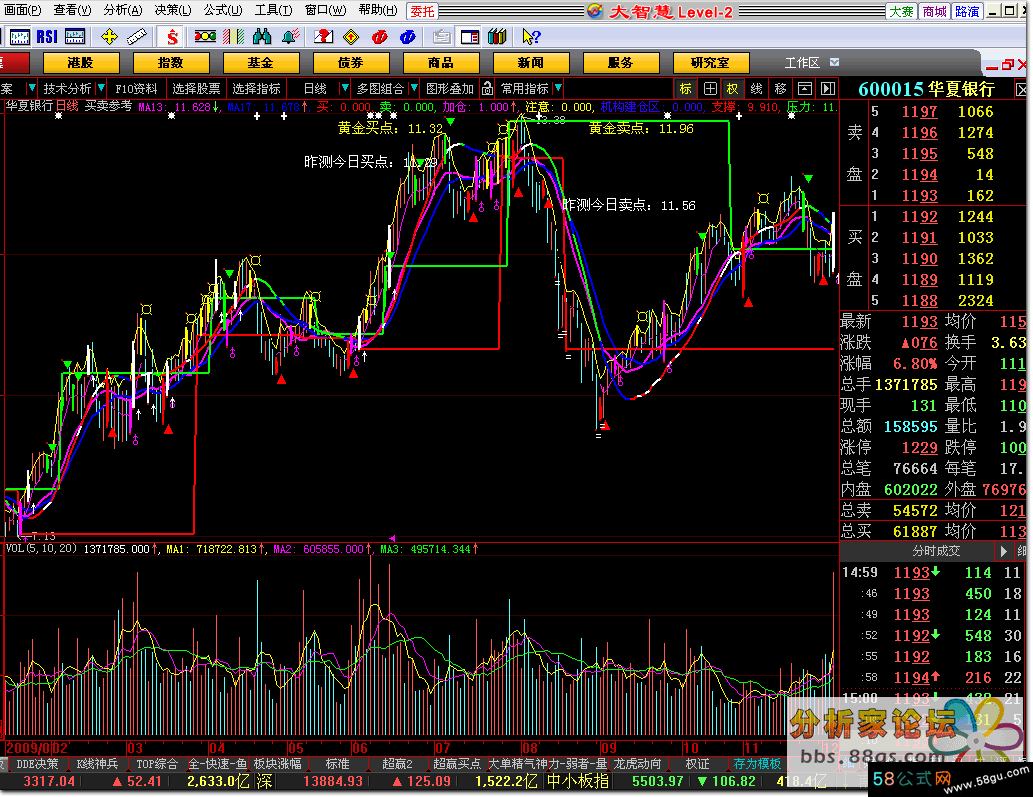This screenshot has height=797, width=1033.
Task: Toggle the lock beside 图形叠加
Action: [x=487, y=88]
